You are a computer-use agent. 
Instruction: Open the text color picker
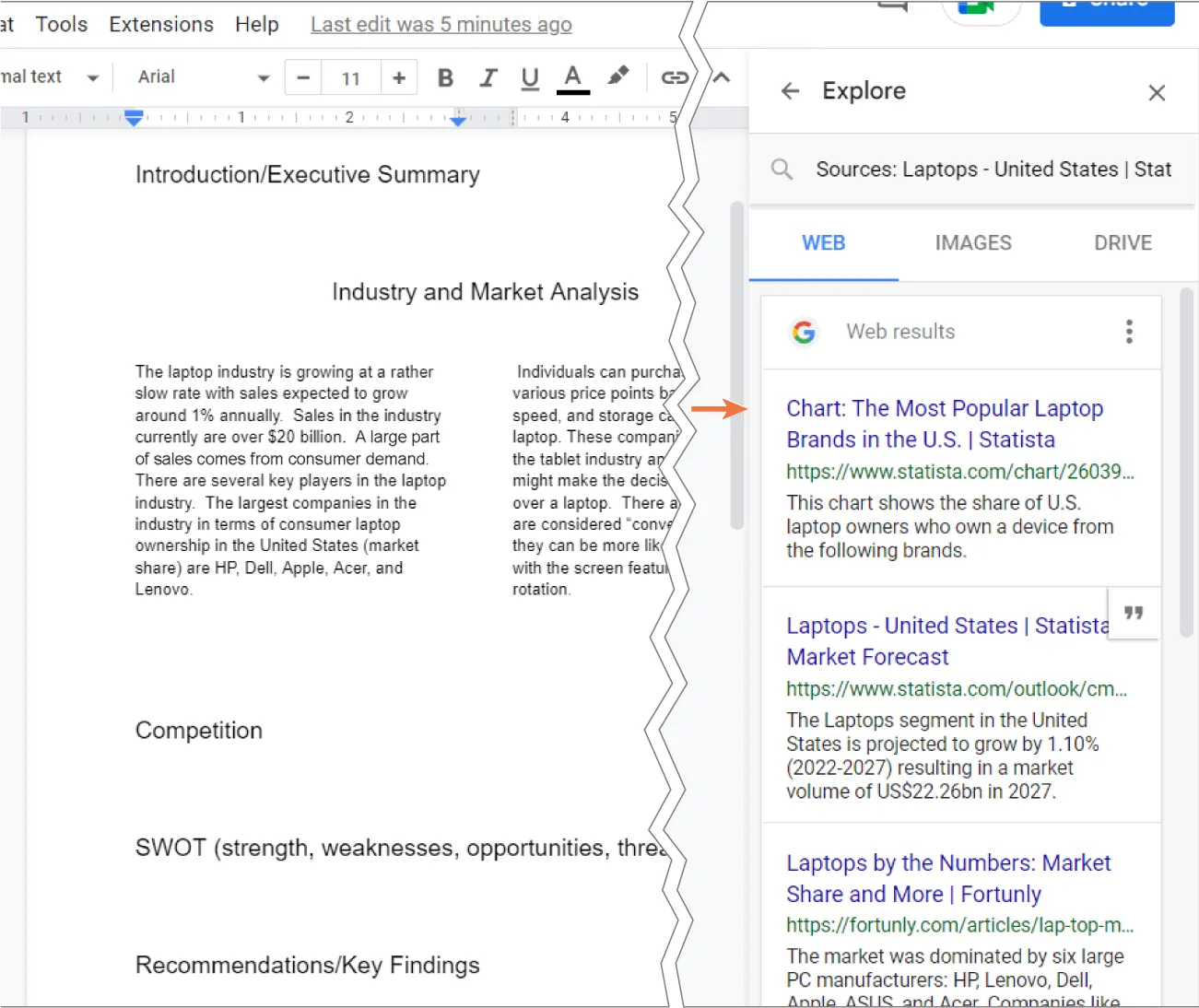coord(573,77)
